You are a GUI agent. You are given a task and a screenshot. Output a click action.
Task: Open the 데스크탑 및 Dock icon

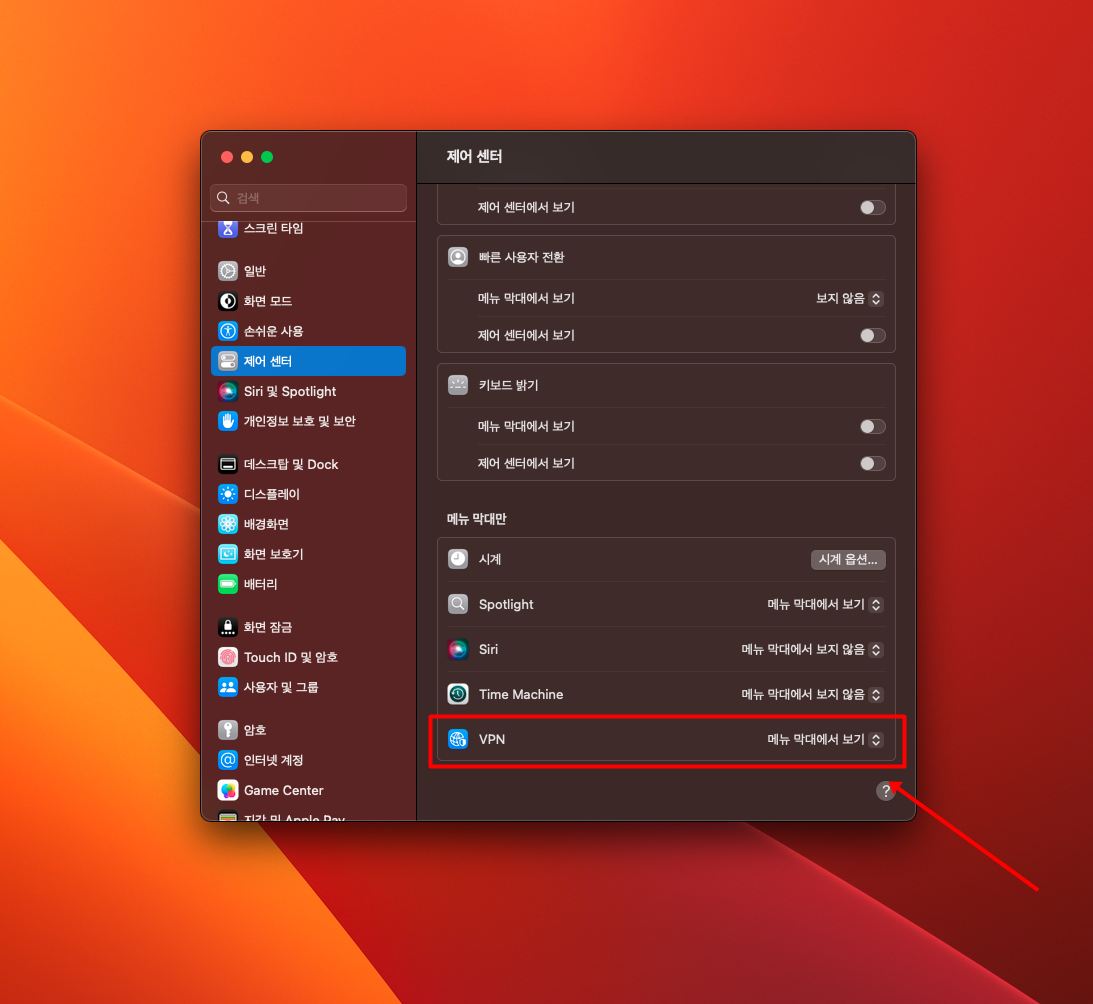pyautogui.click(x=228, y=464)
